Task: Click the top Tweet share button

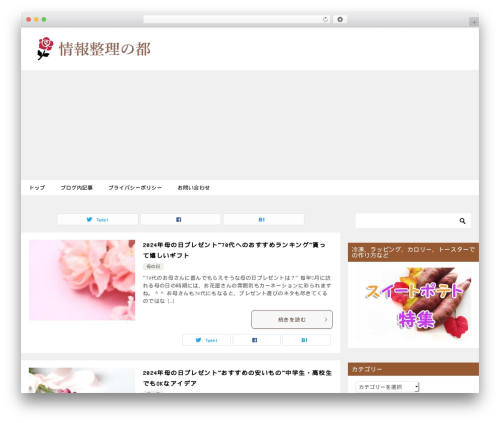Action: click(x=98, y=219)
